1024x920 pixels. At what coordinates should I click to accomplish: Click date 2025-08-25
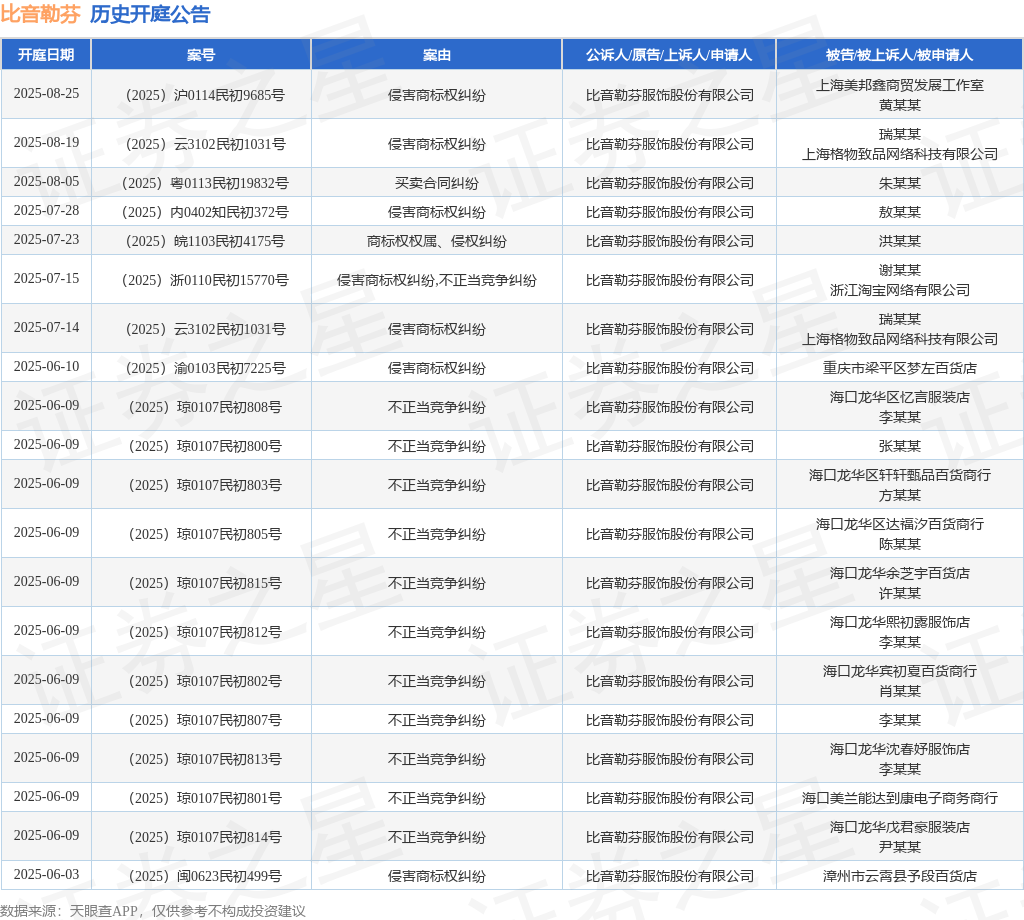pos(46,93)
